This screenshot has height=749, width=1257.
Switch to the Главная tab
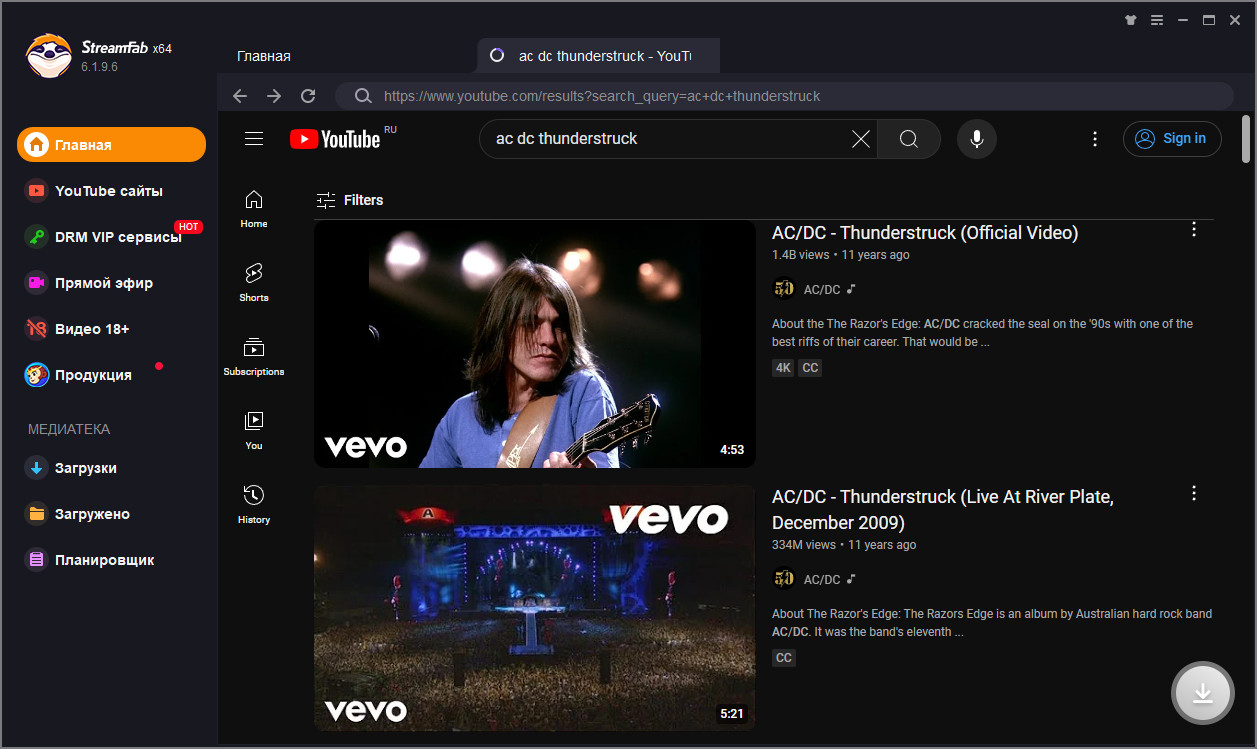264,56
